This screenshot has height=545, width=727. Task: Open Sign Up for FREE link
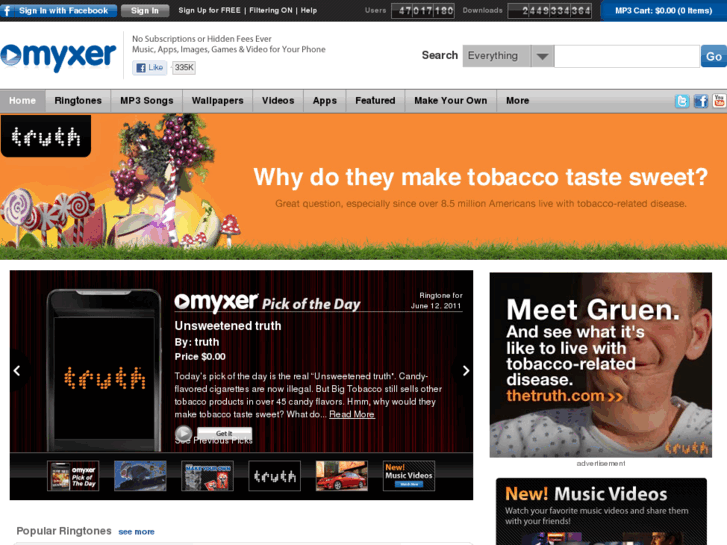(x=209, y=10)
